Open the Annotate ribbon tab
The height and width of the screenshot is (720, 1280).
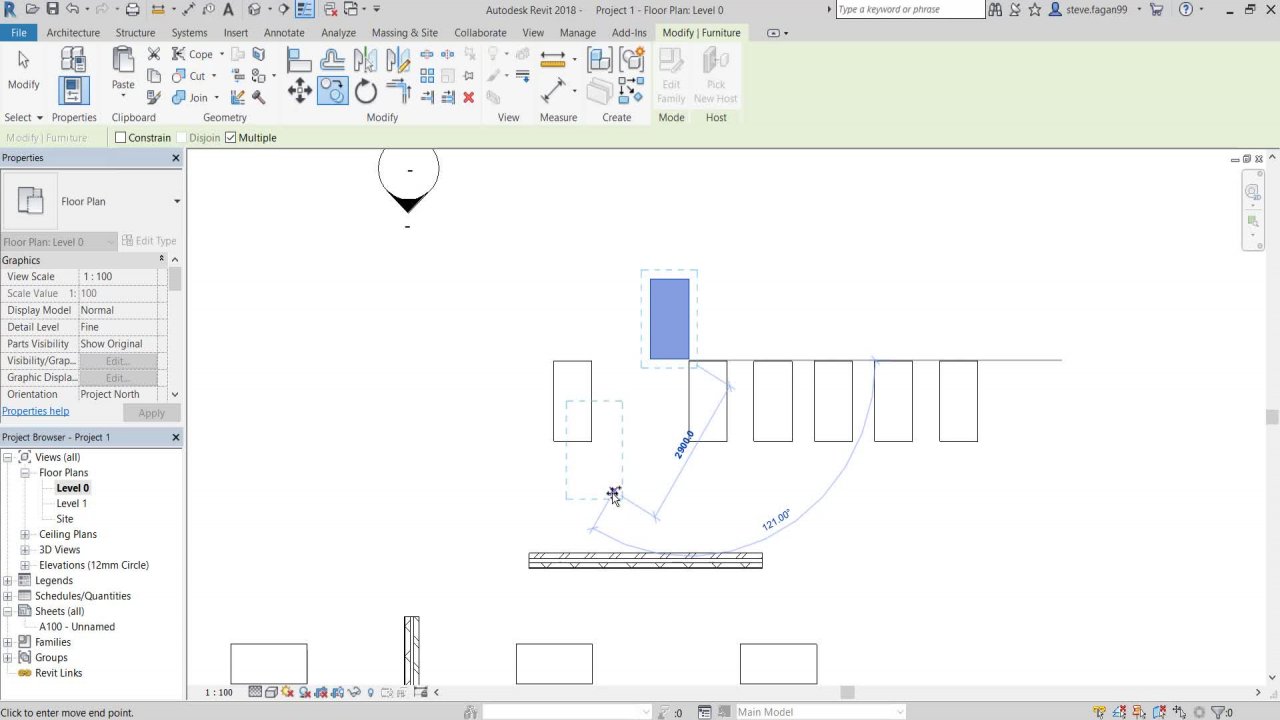coord(284,32)
